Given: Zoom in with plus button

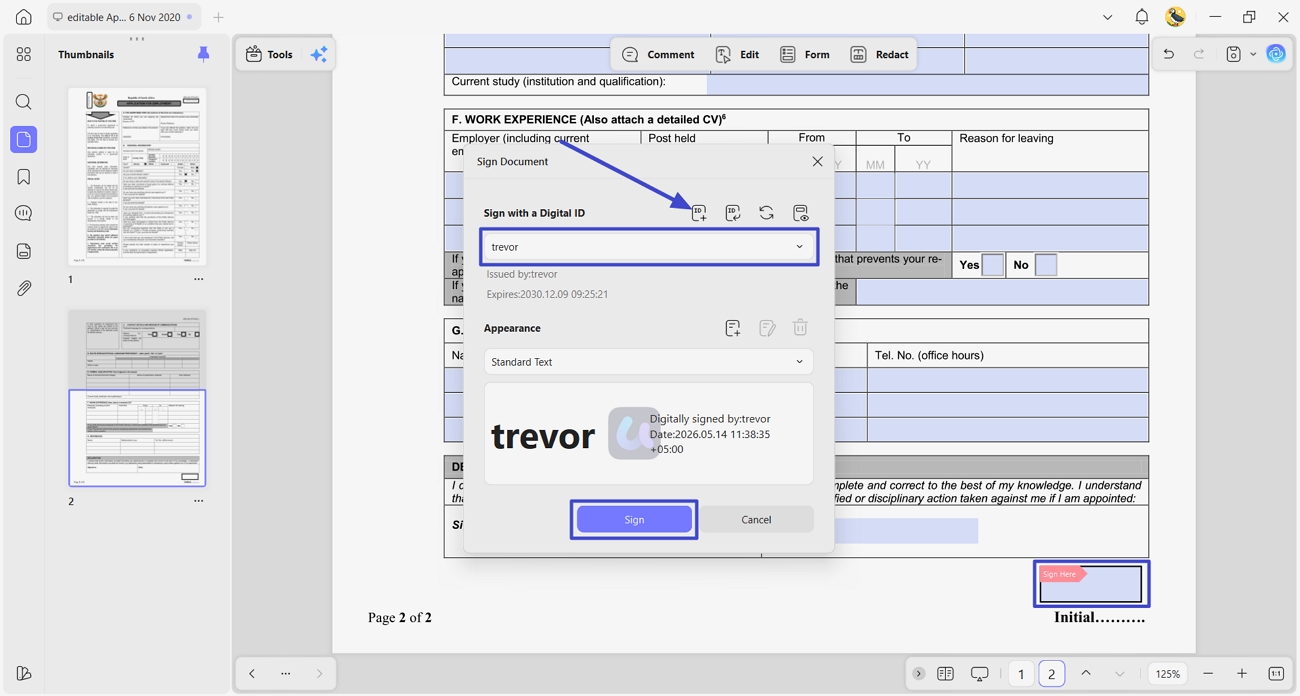Looking at the screenshot, I should [x=1242, y=674].
